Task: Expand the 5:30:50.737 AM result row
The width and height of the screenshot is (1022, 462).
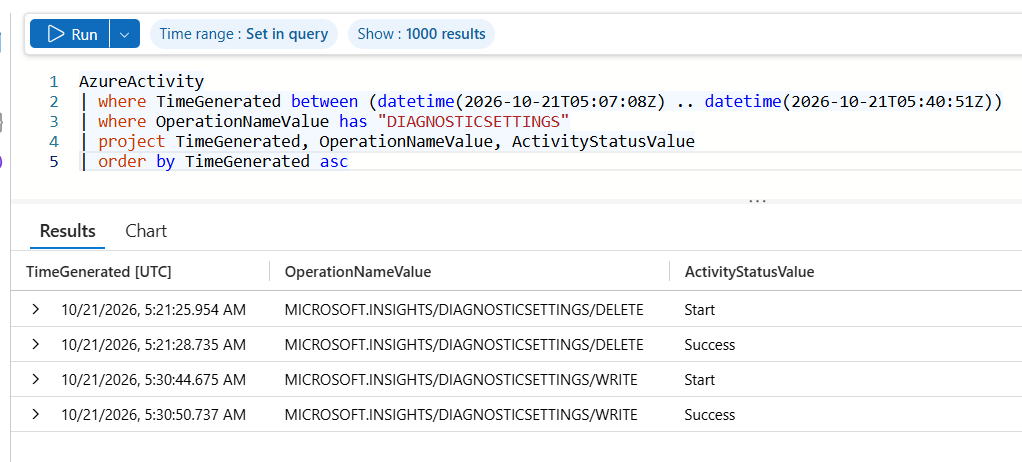Action: click(x=36, y=415)
